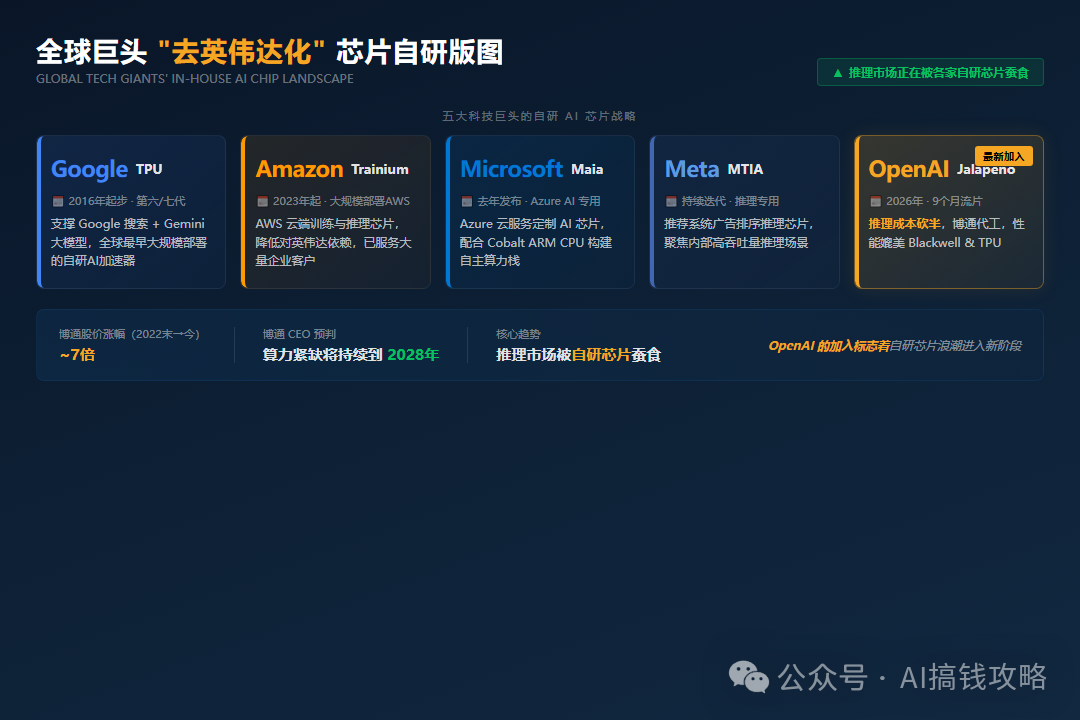Click the Google description starting 支撑 Google 搜索
The image size is (1080, 720).
[129, 243]
